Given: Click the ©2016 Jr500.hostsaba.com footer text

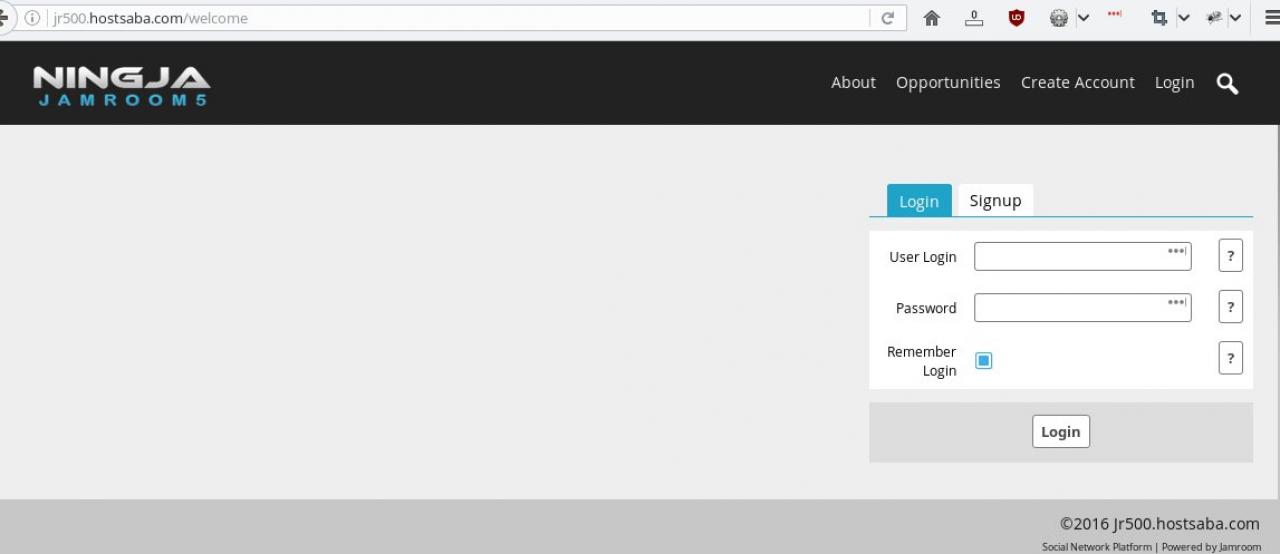Looking at the screenshot, I should point(1160,523).
